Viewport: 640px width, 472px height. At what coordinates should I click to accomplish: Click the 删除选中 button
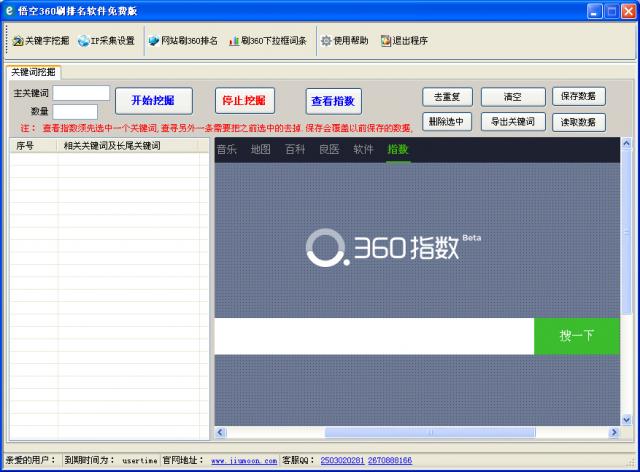coord(447,122)
